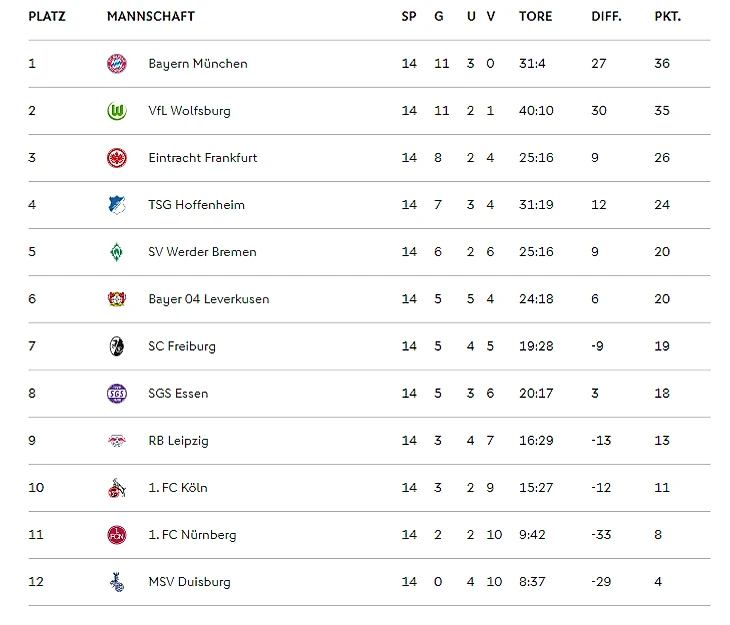Click the RB Leipzig bulls logo

117,440
